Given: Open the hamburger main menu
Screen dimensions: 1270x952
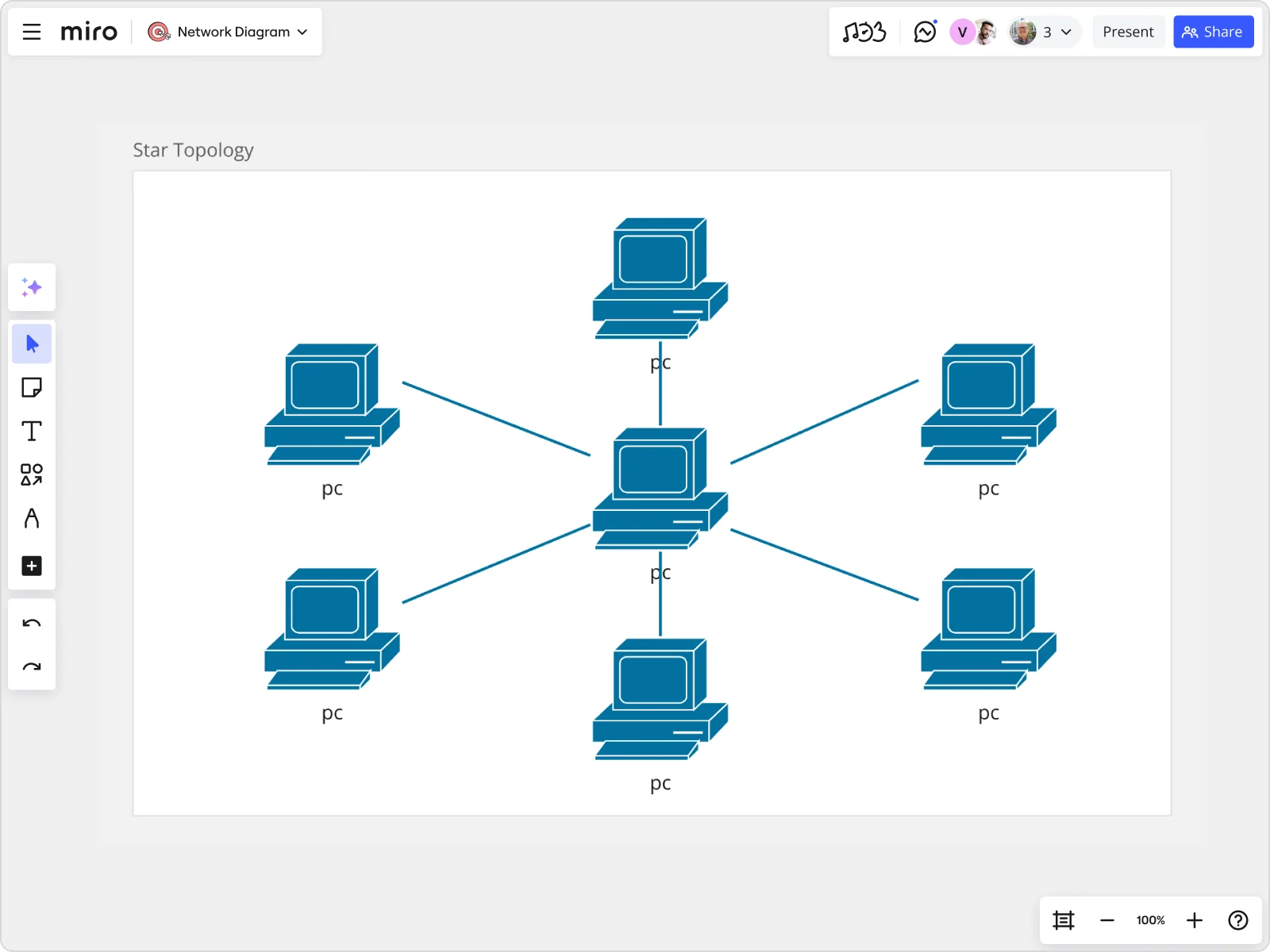Looking at the screenshot, I should coord(32,32).
